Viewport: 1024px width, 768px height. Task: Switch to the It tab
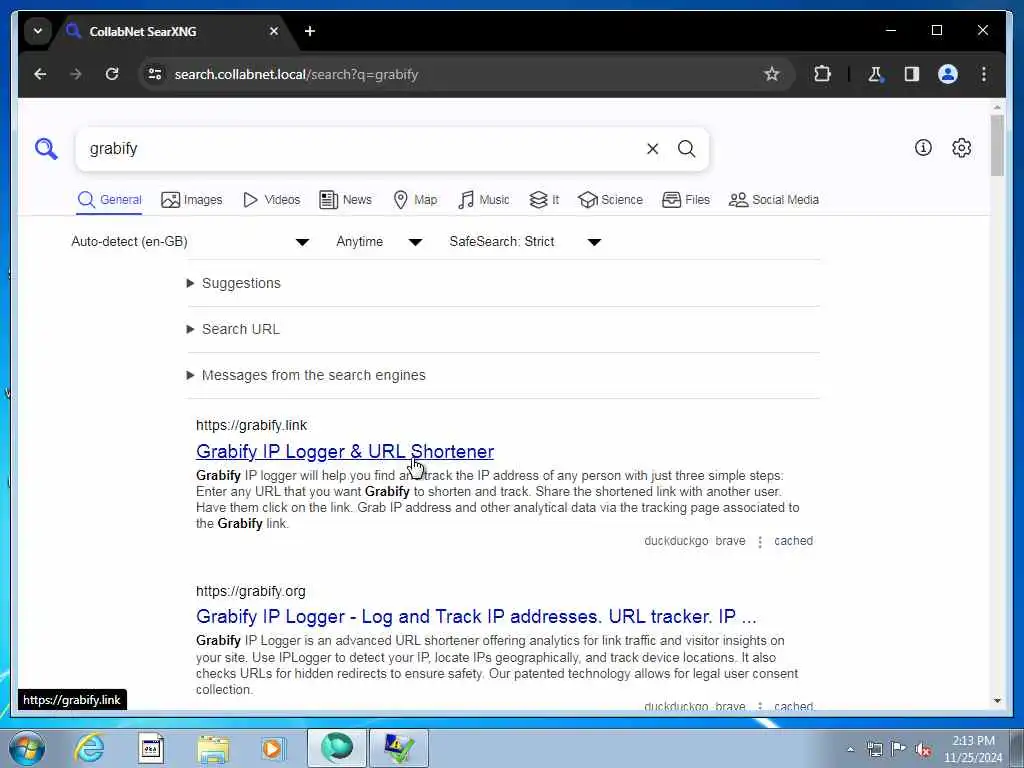pyautogui.click(x=544, y=200)
